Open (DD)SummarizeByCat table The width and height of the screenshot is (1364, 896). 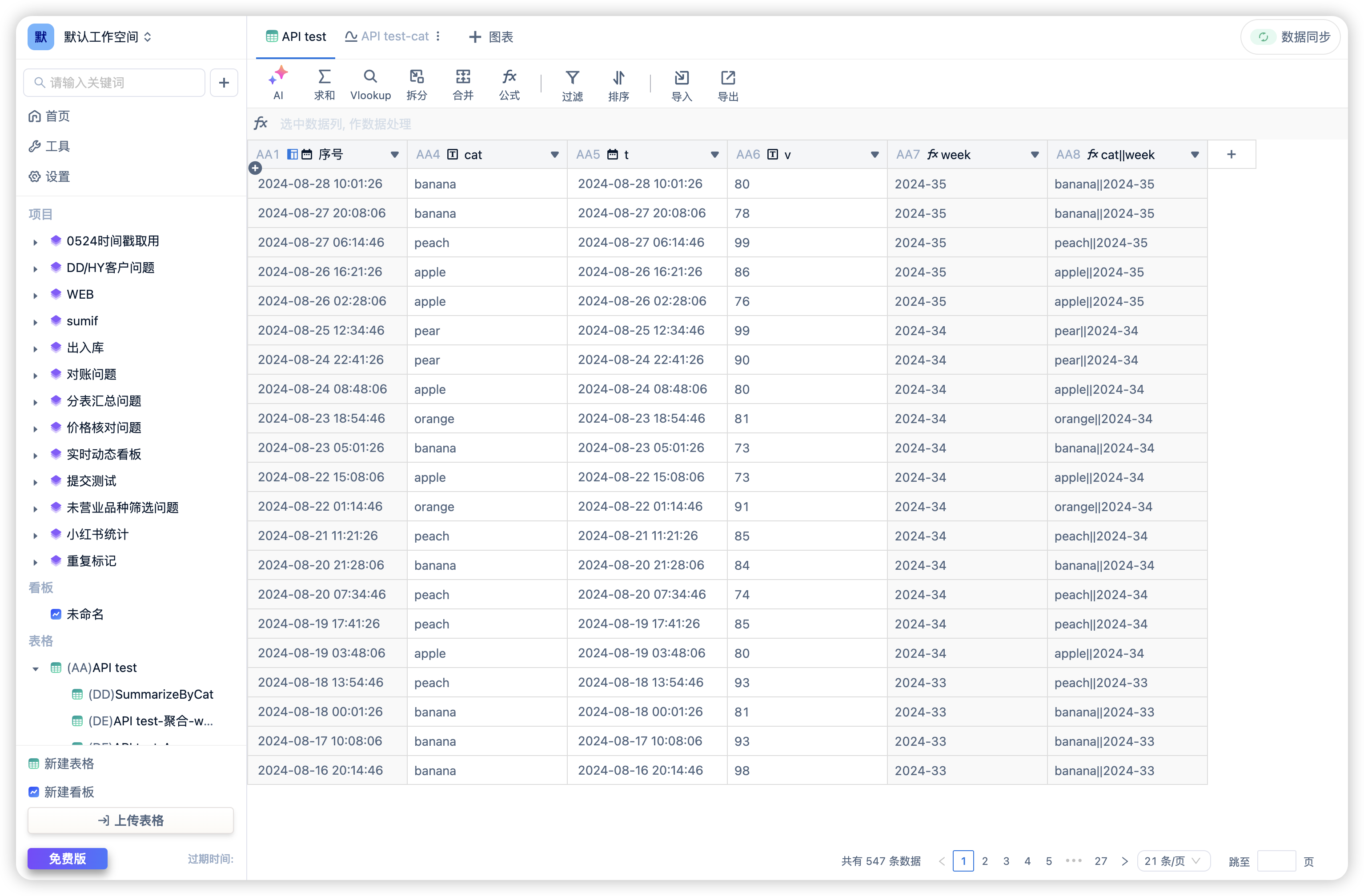(x=143, y=695)
